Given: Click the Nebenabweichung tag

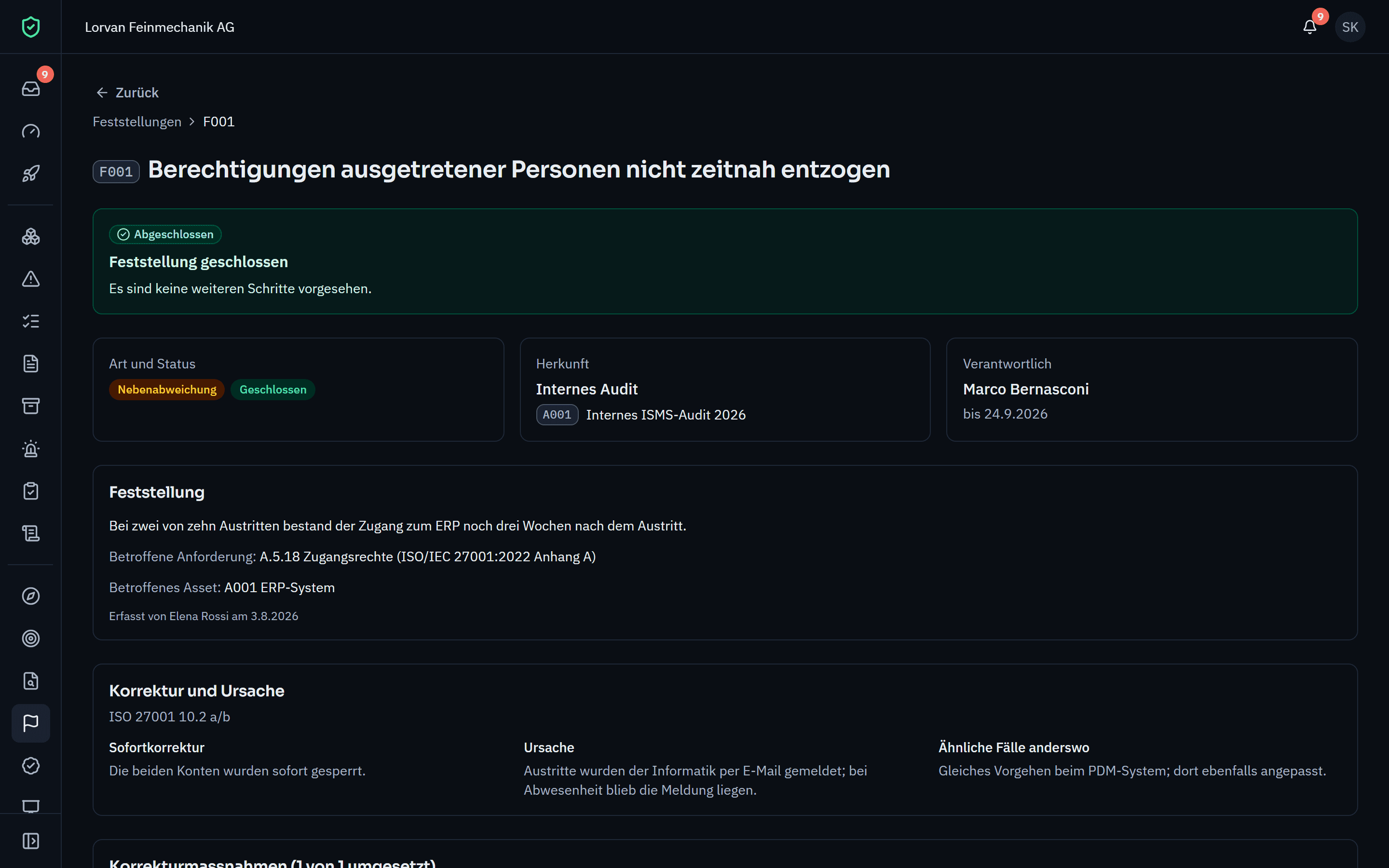Looking at the screenshot, I should click(167, 390).
